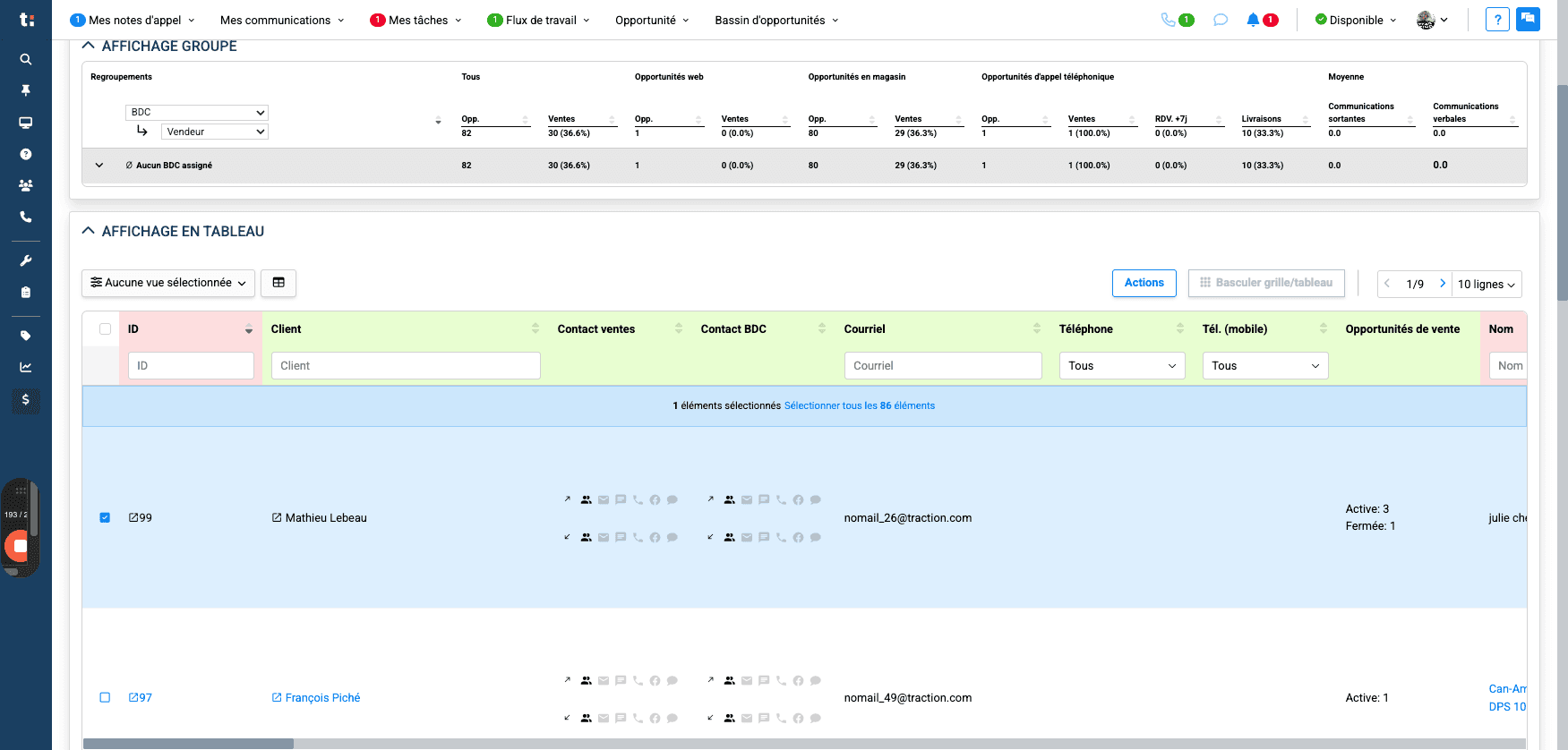
Task: Open the Téléphone filter Tous dropdown
Action: 1122,366
